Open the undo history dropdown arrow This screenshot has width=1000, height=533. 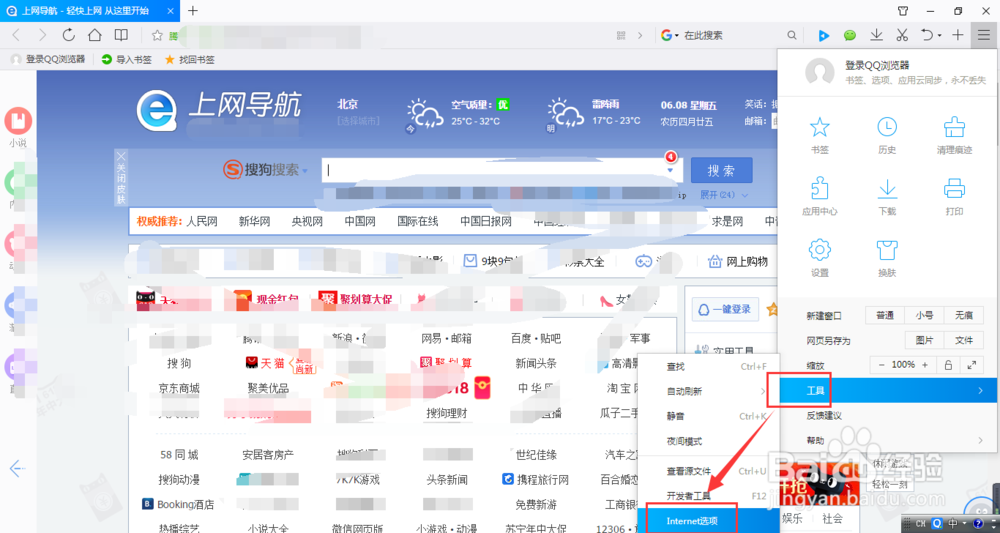[939, 36]
